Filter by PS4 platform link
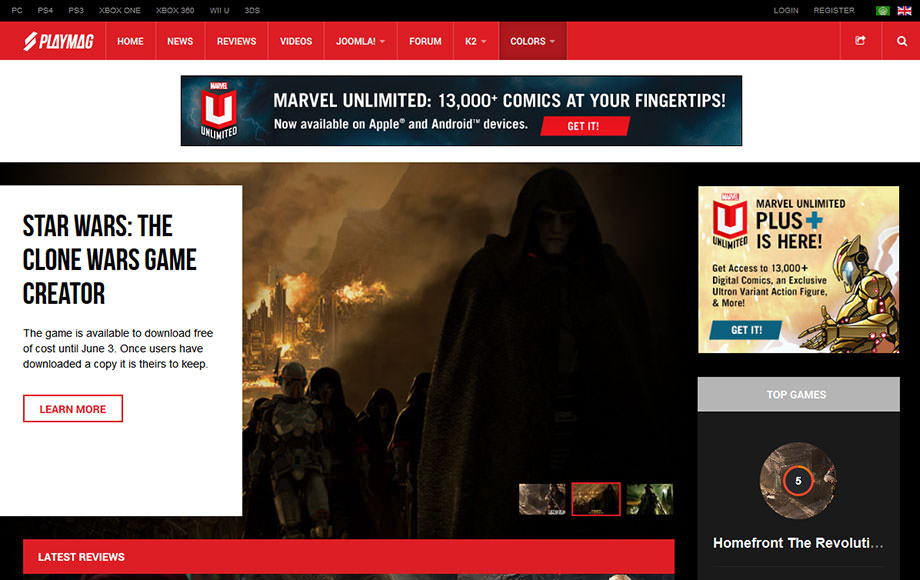The width and height of the screenshot is (920, 580). click(x=46, y=11)
